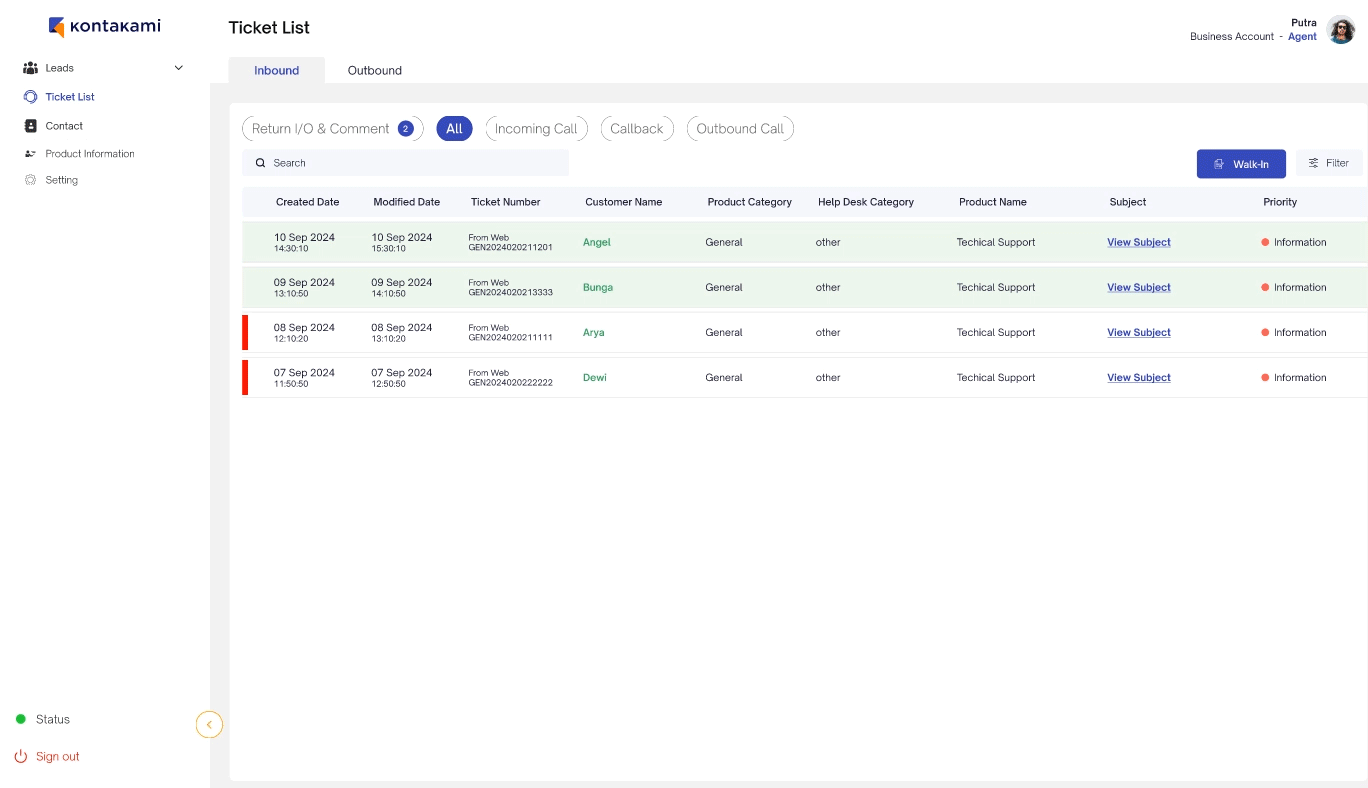Click the Ticket List sidebar icon
This screenshot has width=1368, height=788.
point(30,97)
